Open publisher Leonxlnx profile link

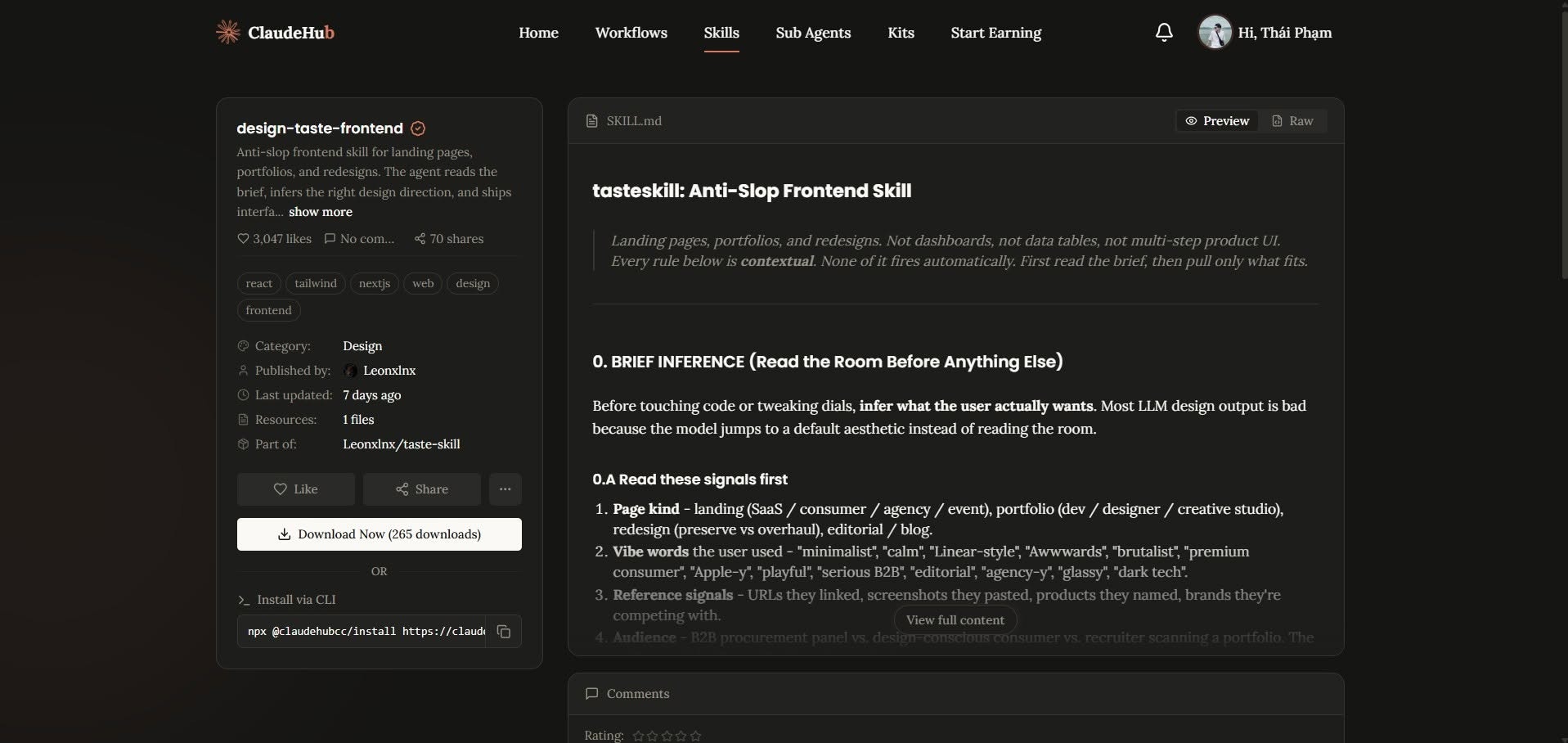(389, 371)
